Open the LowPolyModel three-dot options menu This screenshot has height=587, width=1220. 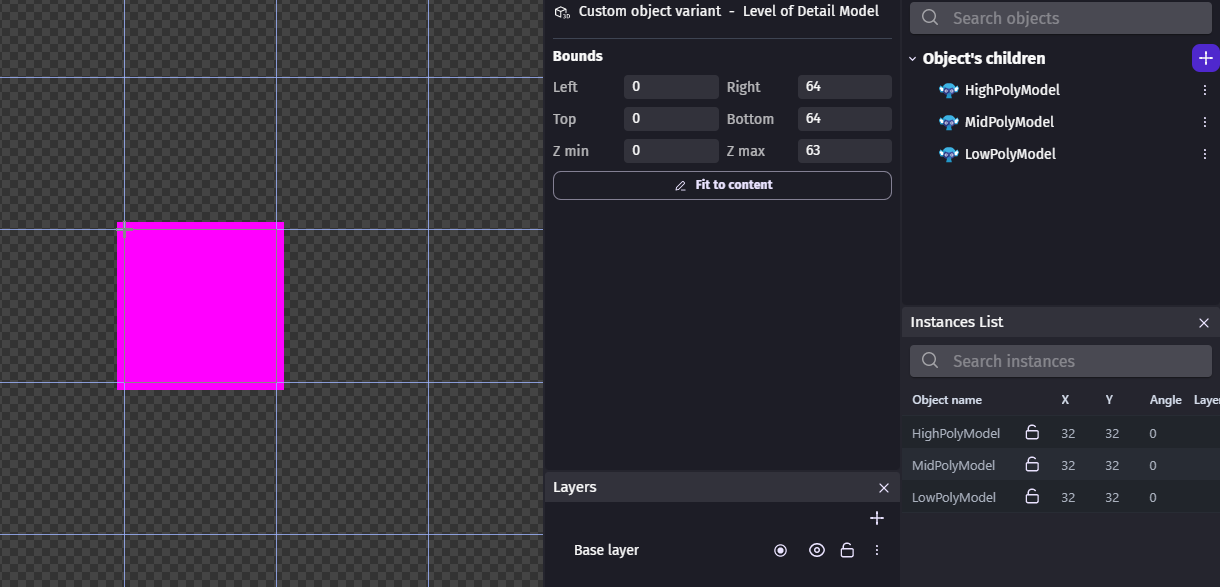[x=1204, y=154]
